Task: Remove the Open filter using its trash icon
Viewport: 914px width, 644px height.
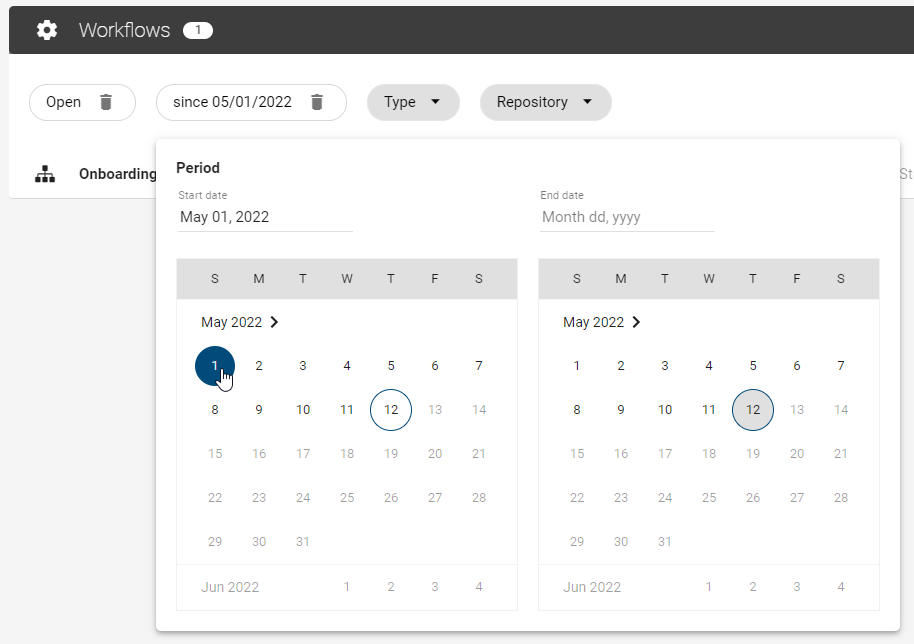Action: click(x=105, y=101)
